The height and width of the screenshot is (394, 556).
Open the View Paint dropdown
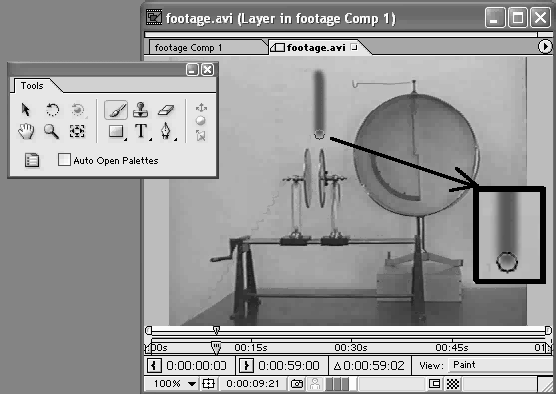coord(501,365)
